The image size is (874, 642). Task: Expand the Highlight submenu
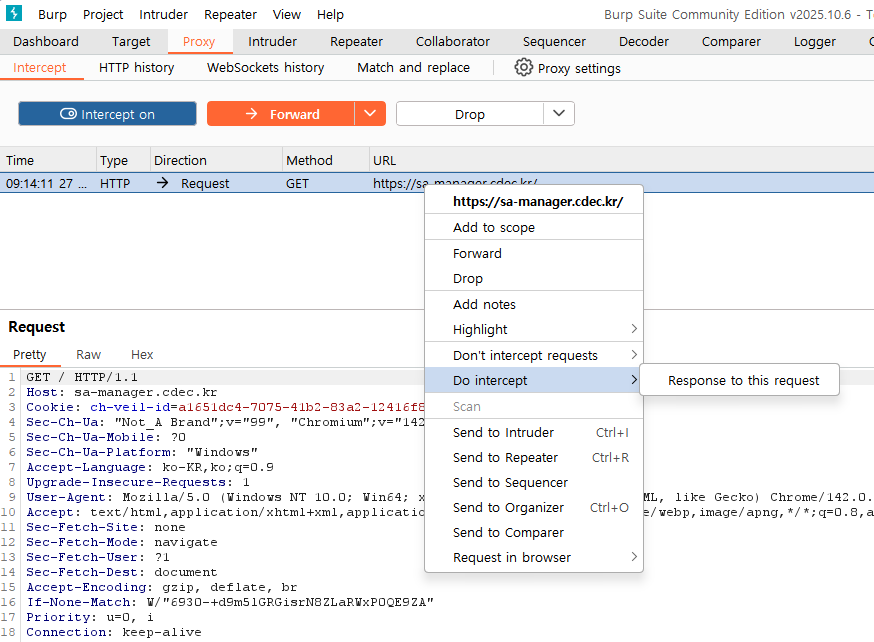[534, 329]
